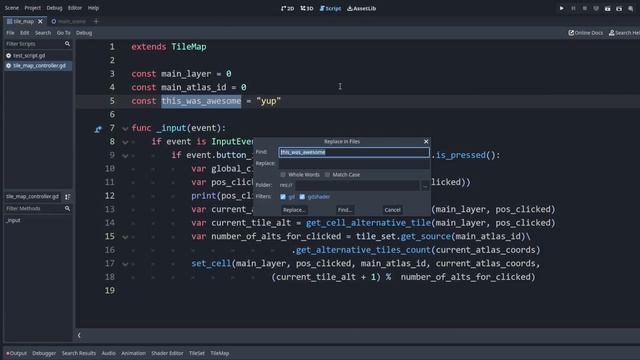Open the Editor menu
The height and width of the screenshot is (360, 640).
pos(75,8)
